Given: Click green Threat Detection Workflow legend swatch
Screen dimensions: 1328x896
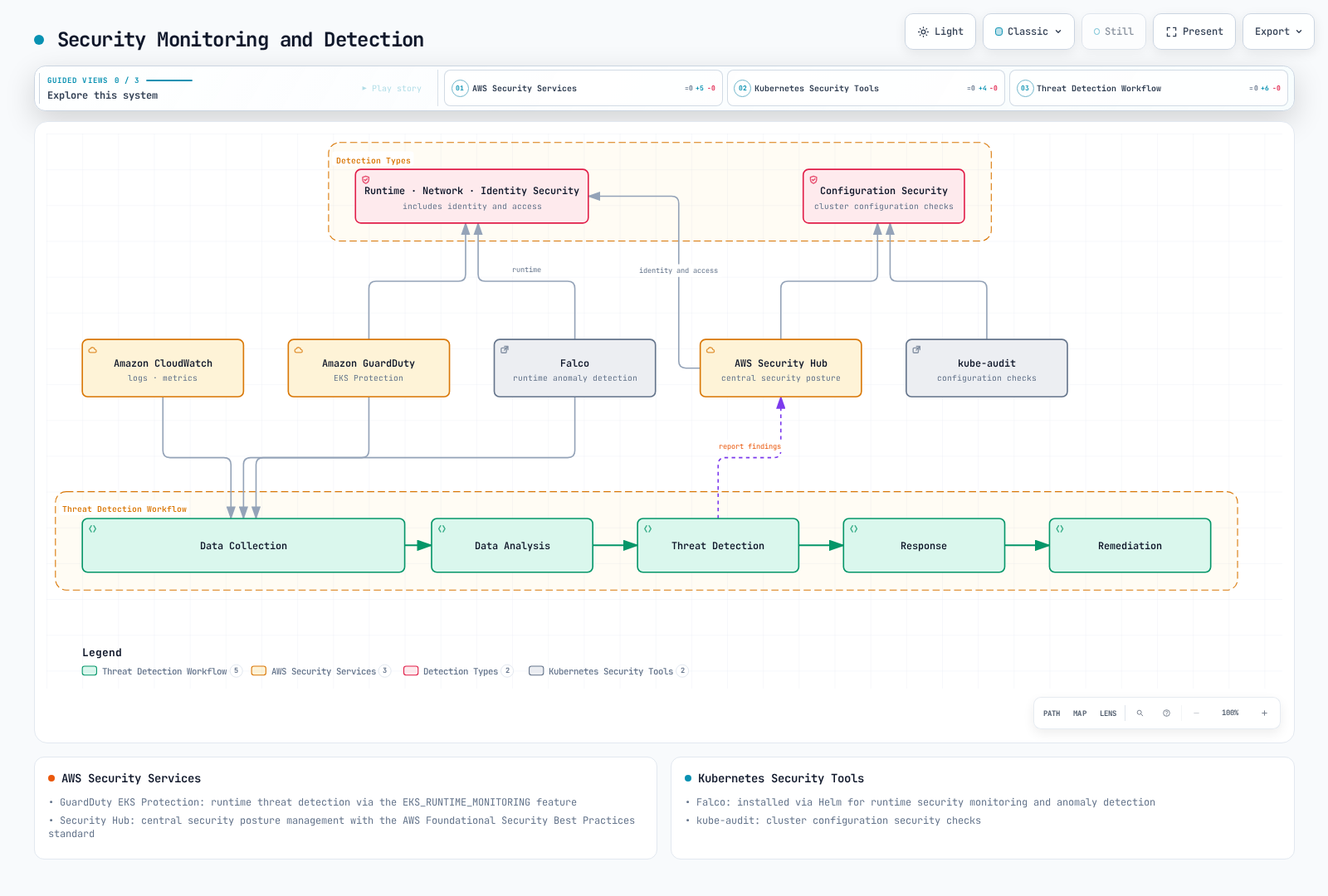Looking at the screenshot, I should [x=90, y=671].
